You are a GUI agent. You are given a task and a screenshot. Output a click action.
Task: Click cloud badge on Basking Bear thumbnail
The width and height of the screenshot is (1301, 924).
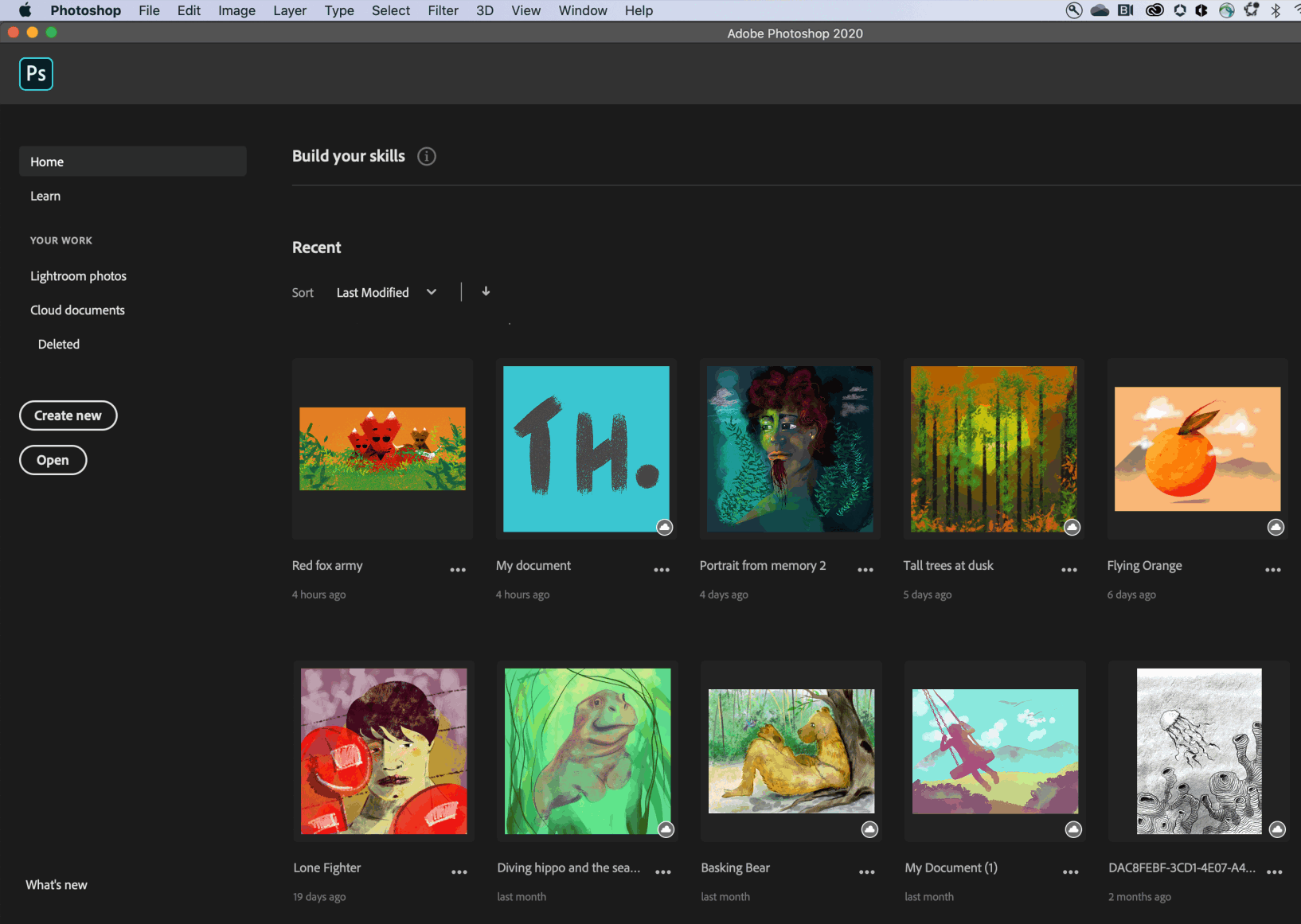tap(869, 829)
